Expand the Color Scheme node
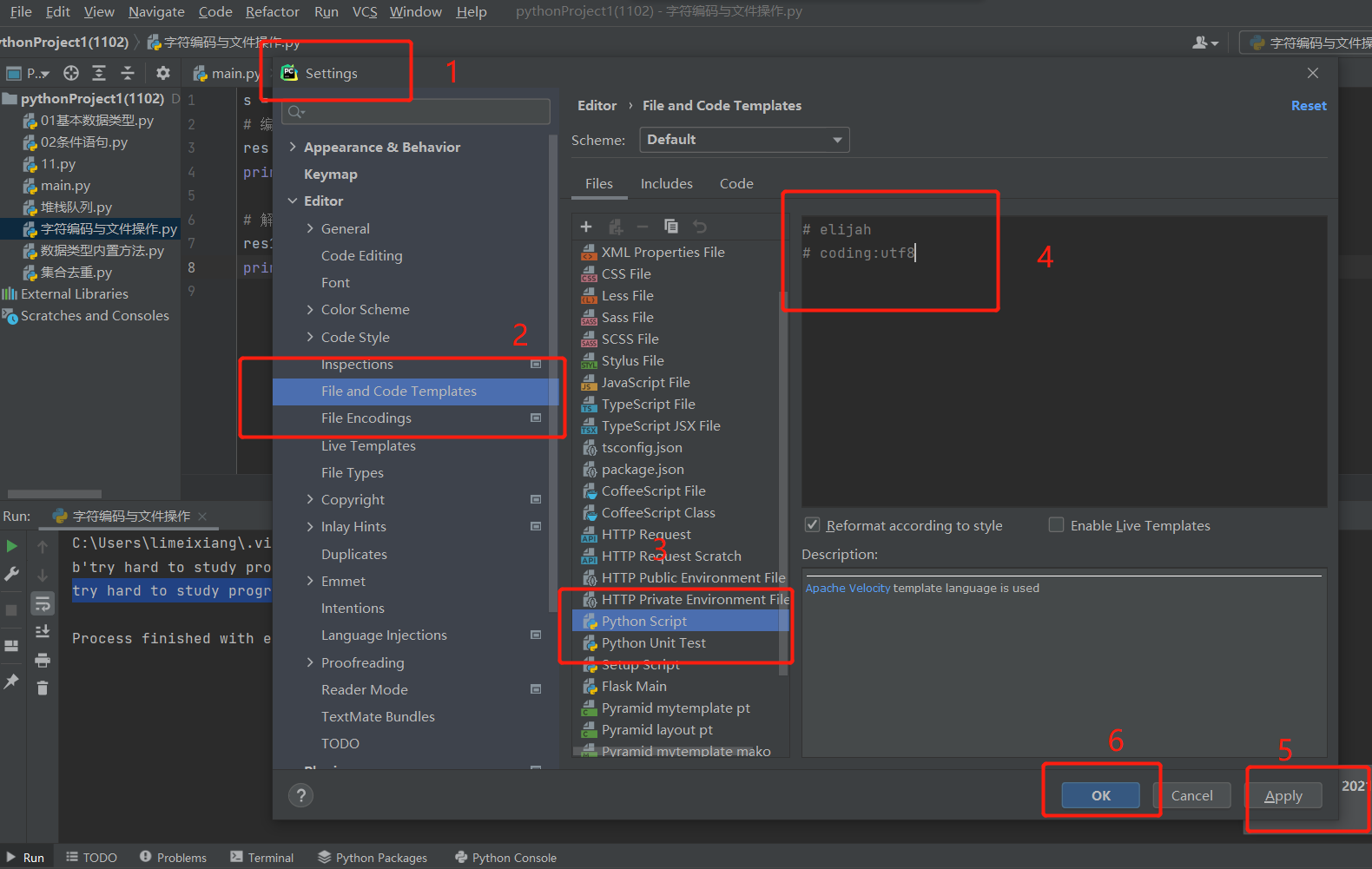The image size is (1372, 869). tap(310, 310)
